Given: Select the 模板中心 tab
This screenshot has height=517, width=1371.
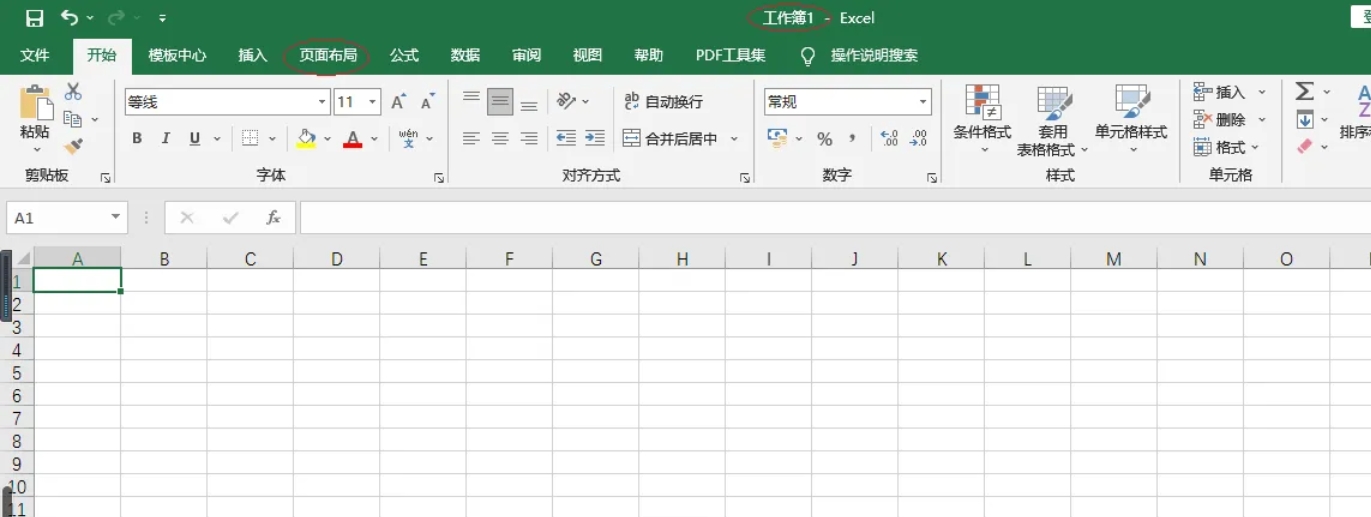Looking at the screenshot, I should 177,55.
